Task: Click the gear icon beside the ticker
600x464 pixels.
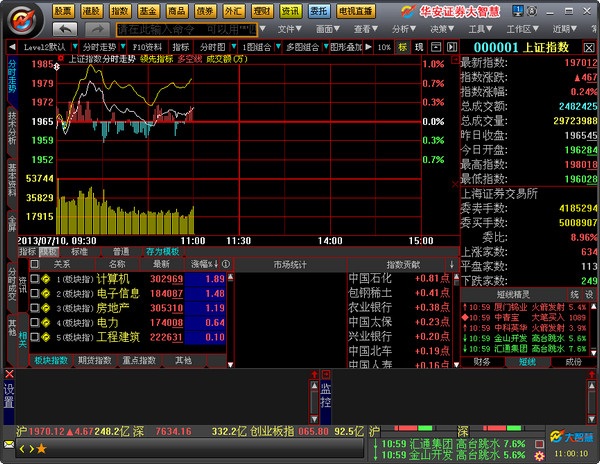Action: coord(540,456)
